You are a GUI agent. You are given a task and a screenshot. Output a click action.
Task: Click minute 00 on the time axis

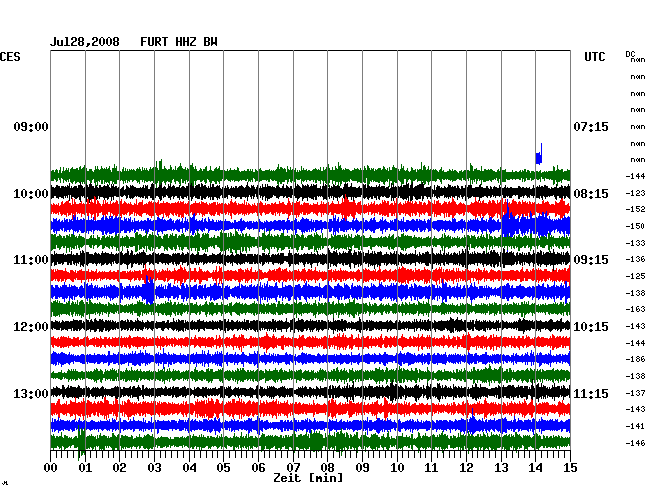pos(51,468)
